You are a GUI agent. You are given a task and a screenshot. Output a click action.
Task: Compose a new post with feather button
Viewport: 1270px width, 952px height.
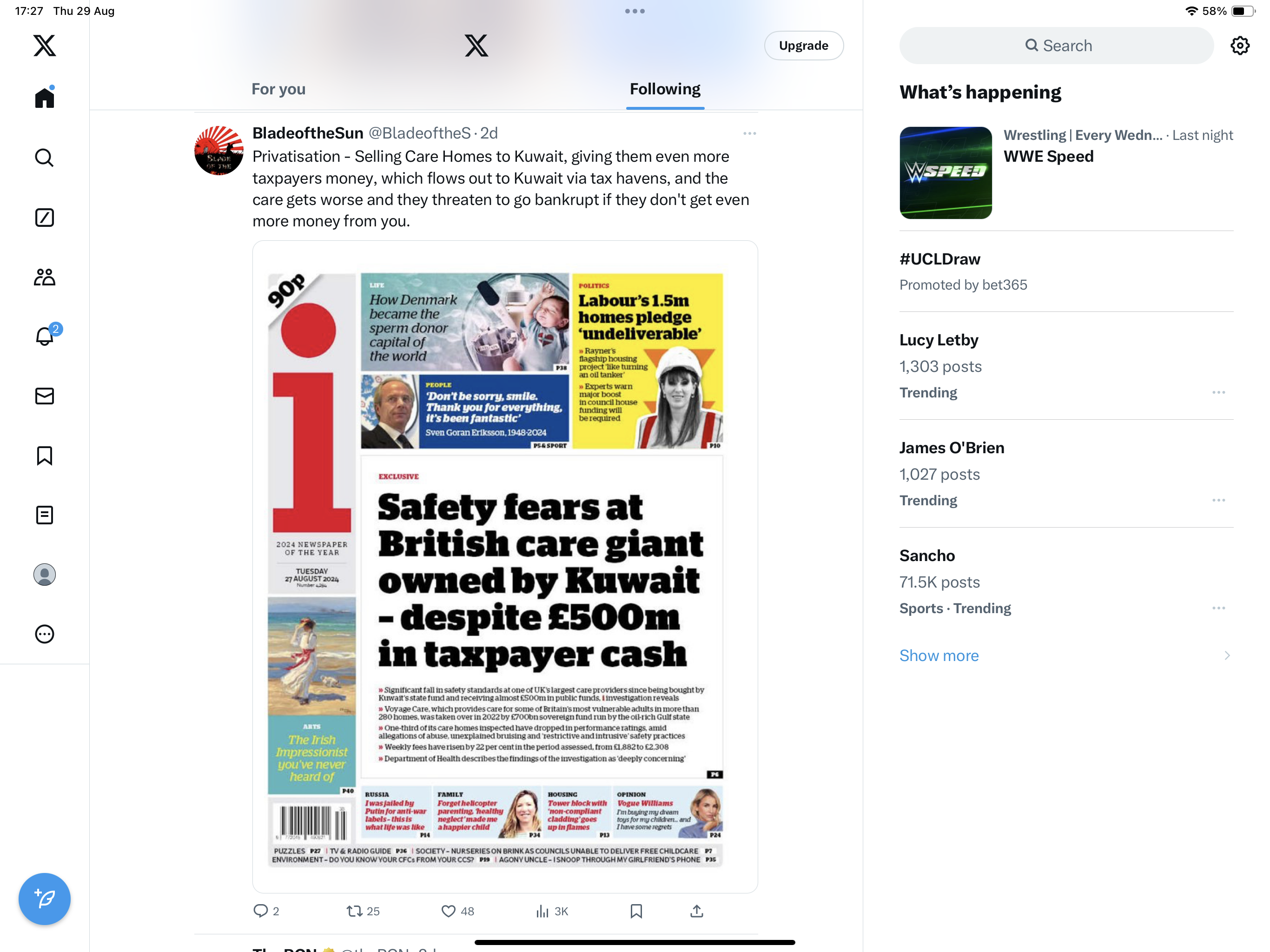click(44, 899)
